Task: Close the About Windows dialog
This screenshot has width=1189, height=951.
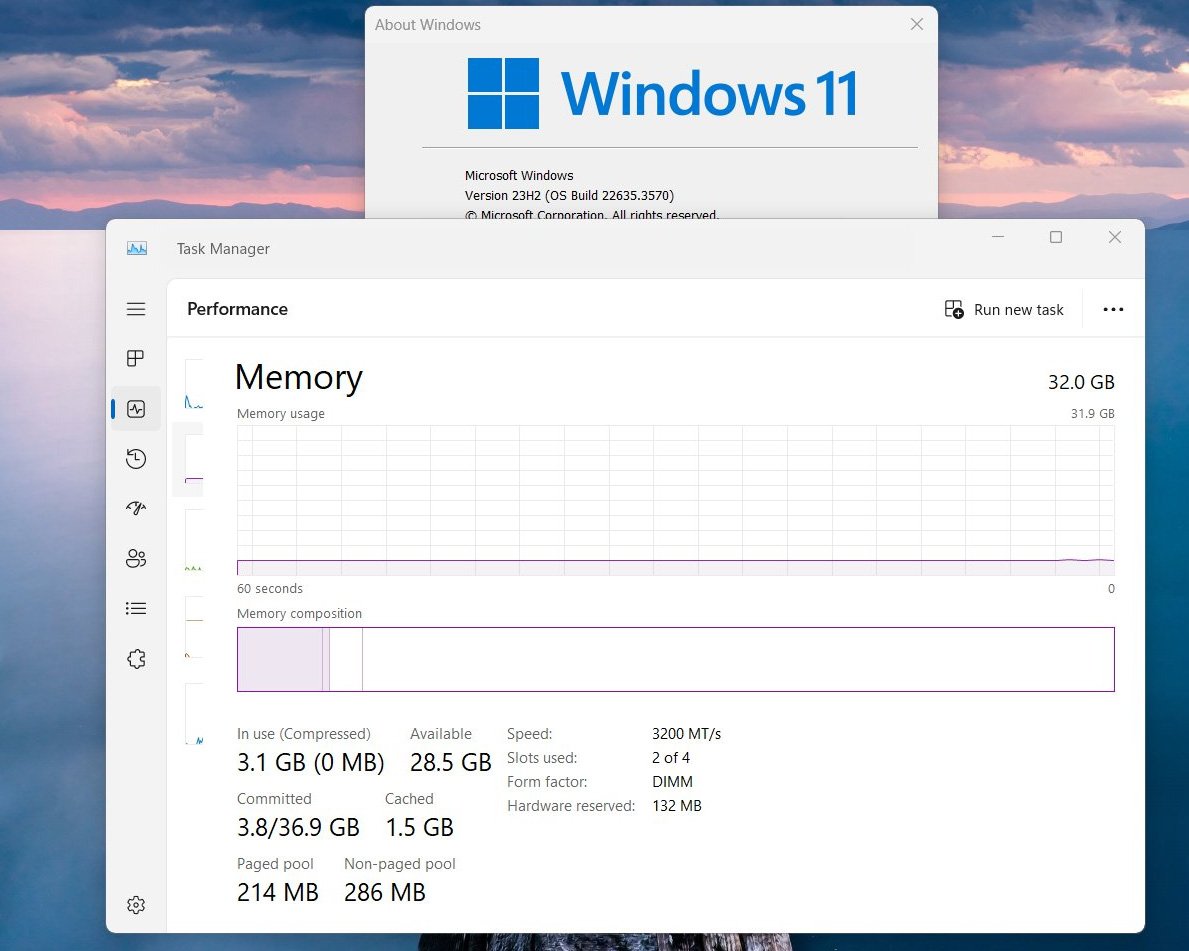Action: (916, 24)
